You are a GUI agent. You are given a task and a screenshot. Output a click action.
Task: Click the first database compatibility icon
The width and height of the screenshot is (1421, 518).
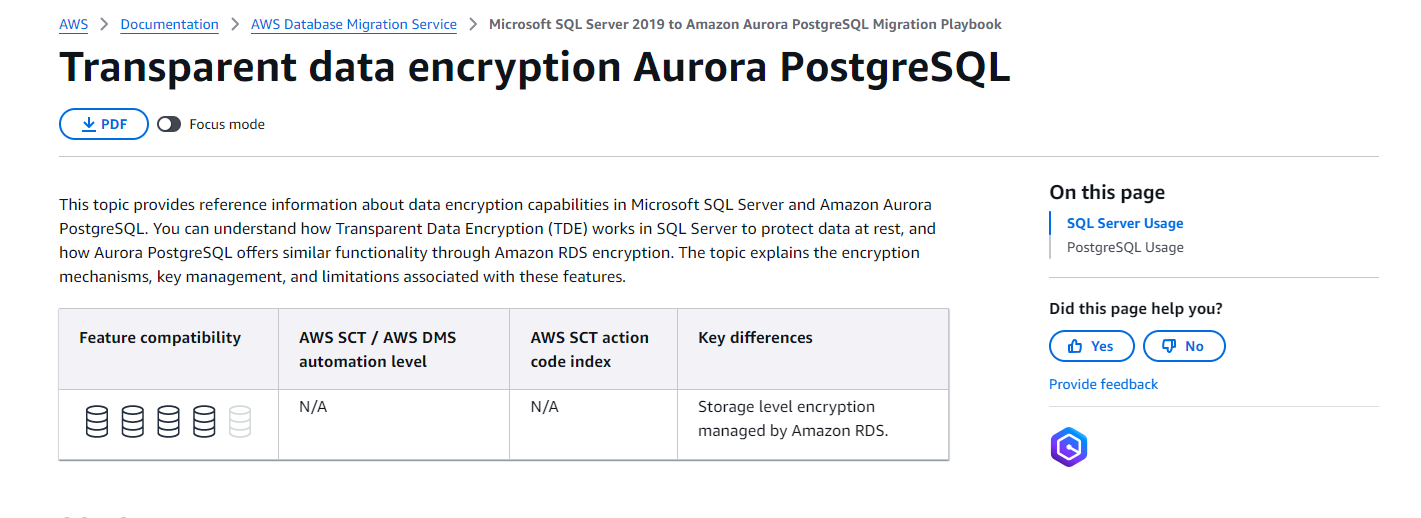(97, 421)
